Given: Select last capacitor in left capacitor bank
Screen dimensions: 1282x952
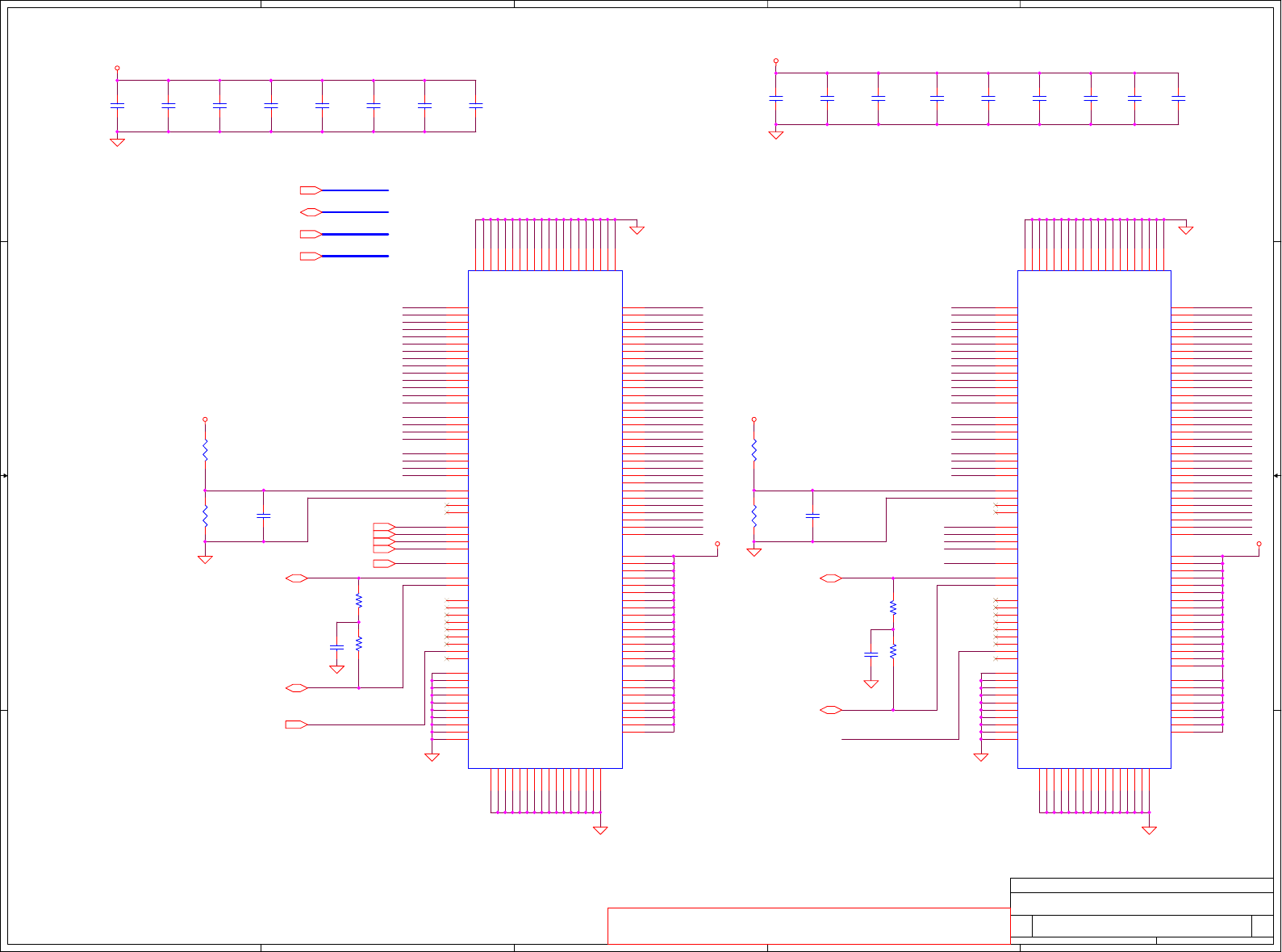Looking at the screenshot, I should coord(476,106).
